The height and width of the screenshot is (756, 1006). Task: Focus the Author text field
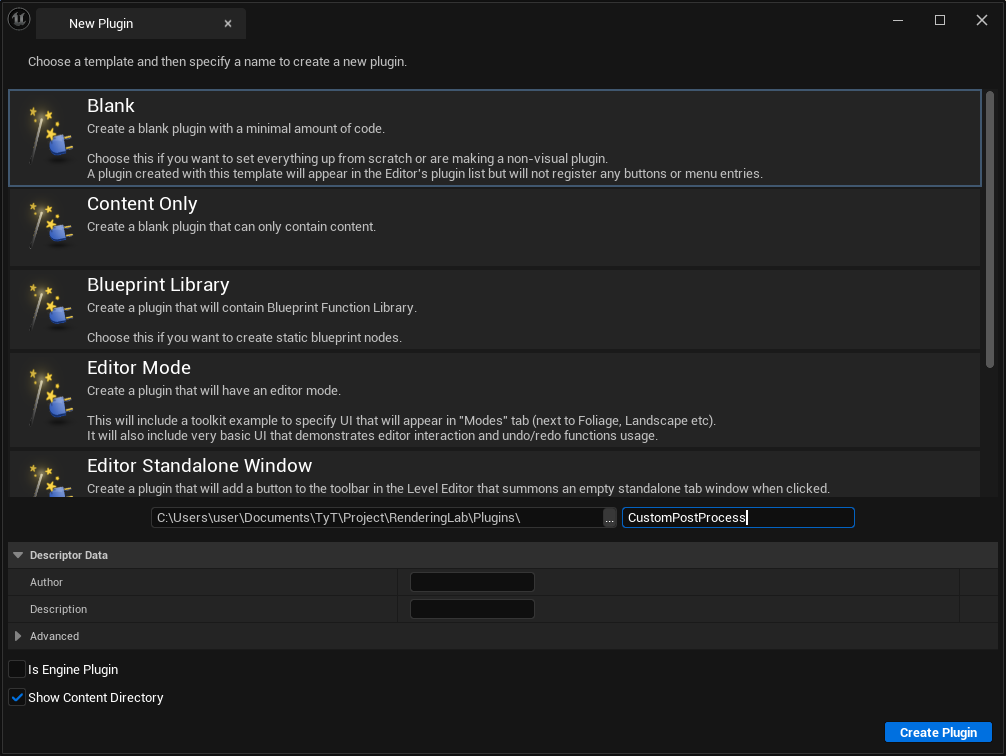(472, 582)
